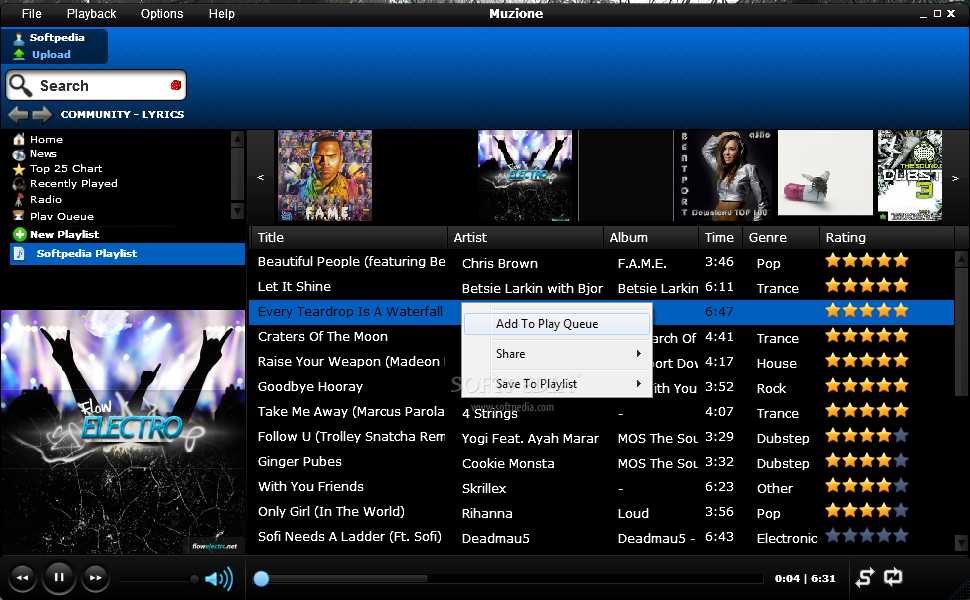The height and width of the screenshot is (600, 970).
Task: Select the track Craters Of The Moon
Action: point(323,336)
